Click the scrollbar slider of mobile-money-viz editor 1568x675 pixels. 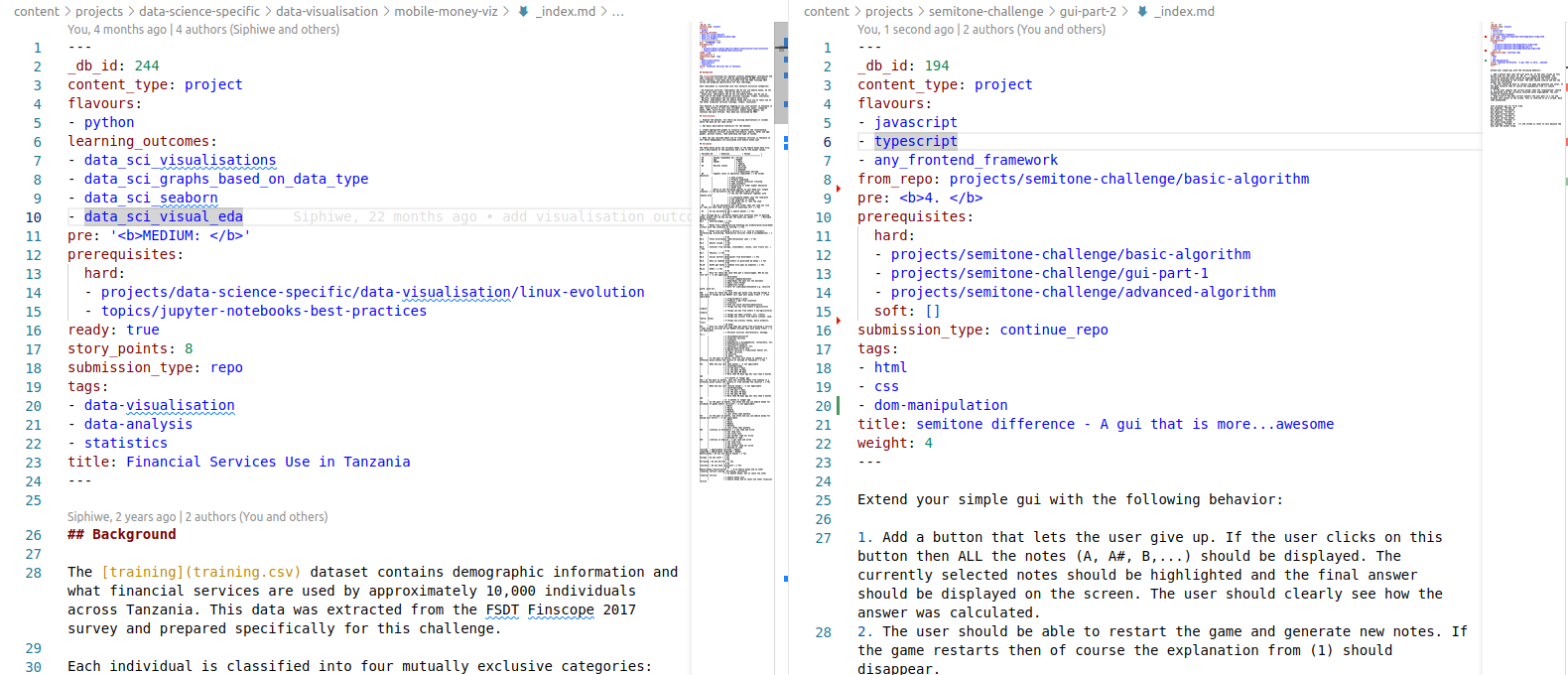[x=781, y=71]
